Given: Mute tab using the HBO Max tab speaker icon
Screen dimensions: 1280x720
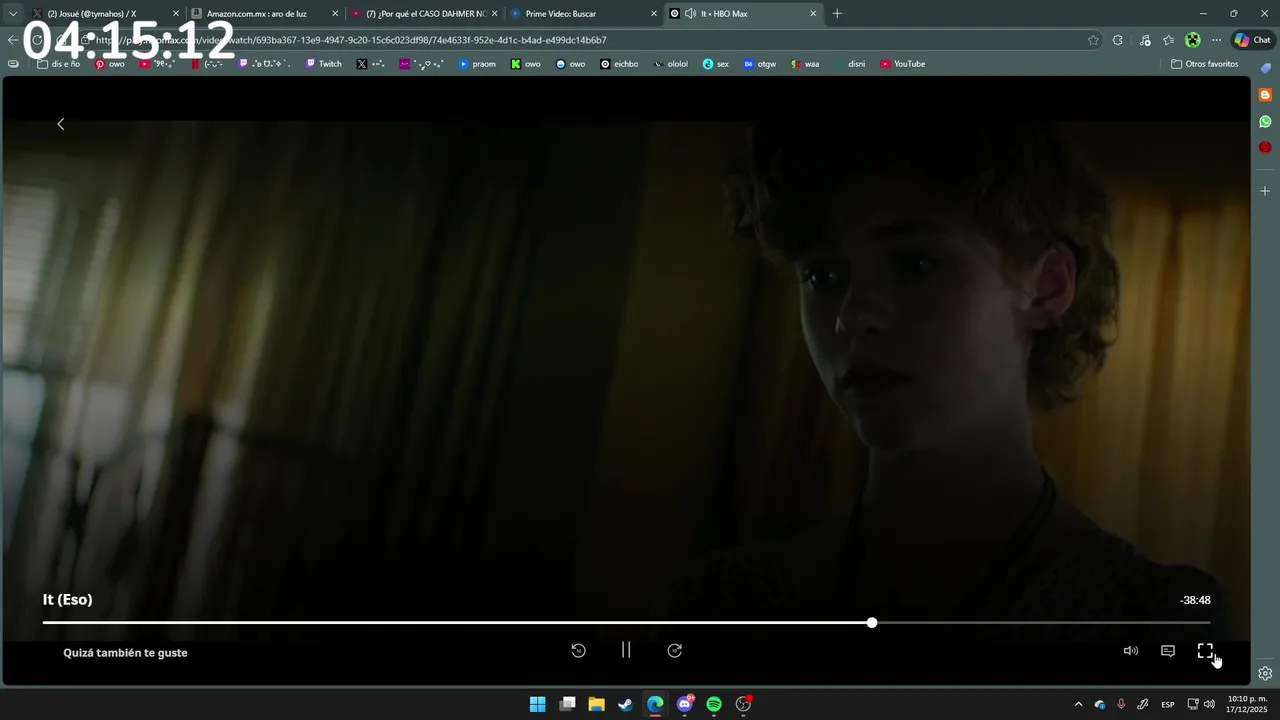Looking at the screenshot, I should click(x=690, y=14).
